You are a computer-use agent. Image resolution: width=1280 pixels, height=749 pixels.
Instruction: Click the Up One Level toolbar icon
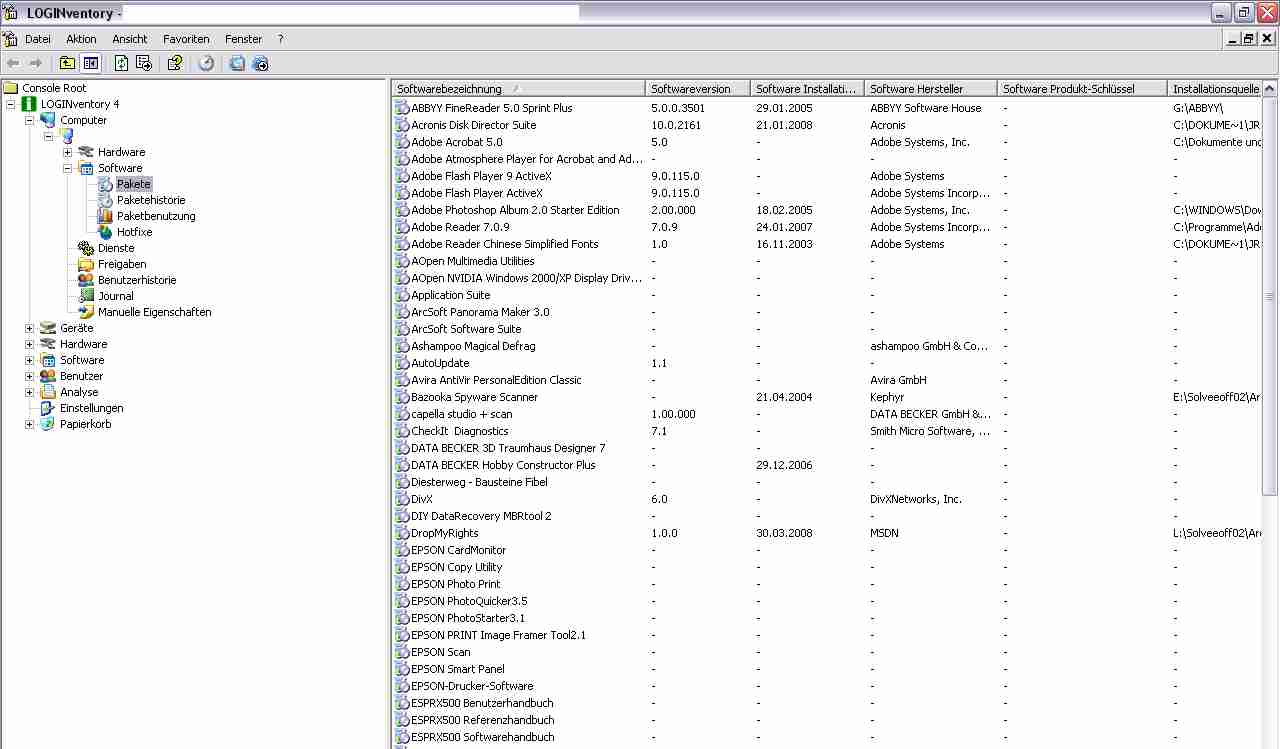67,64
